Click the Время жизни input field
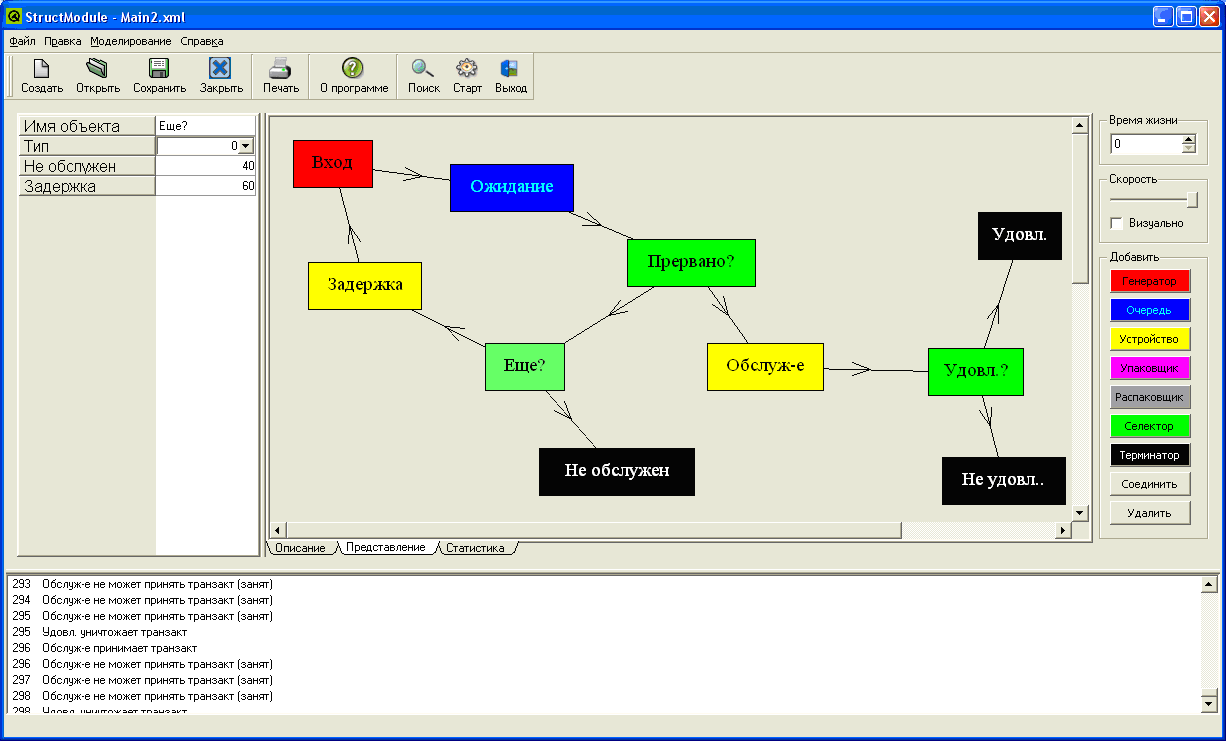This screenshot has height=741, width=1226. (1146, 144)
